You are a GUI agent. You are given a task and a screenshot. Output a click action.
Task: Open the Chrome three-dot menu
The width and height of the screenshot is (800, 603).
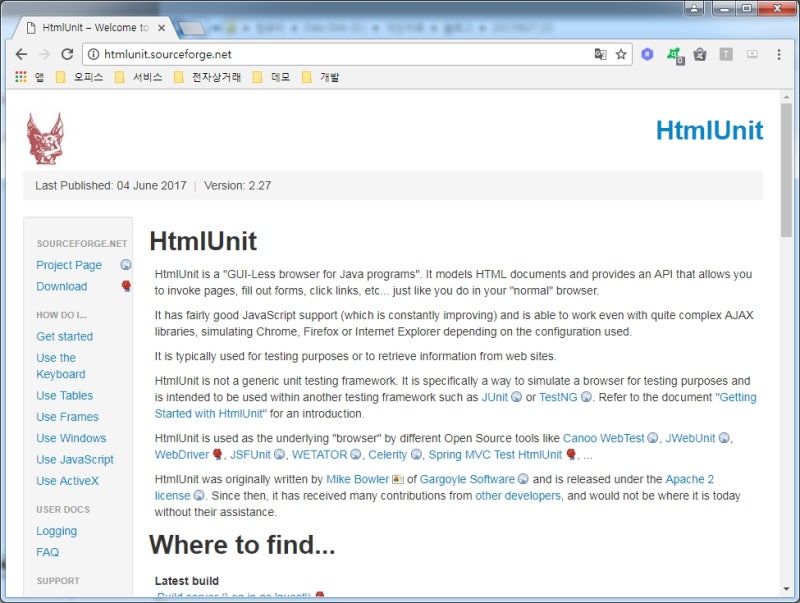click(x=779, y=54)
